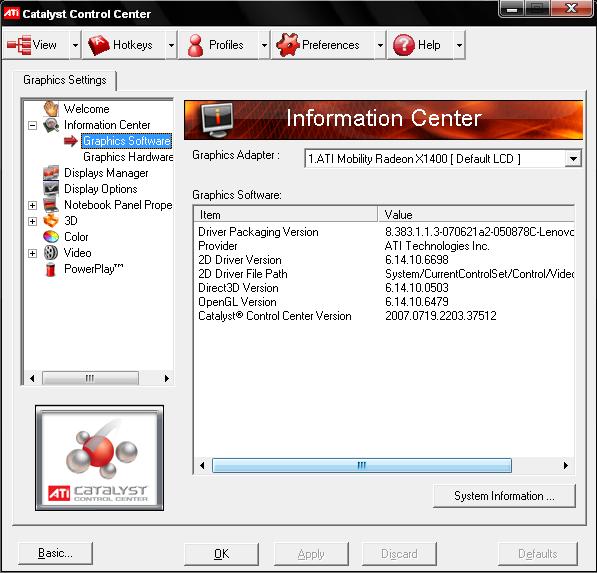The height and width of the screenshot is (573, 597).
Task: Open Color settings in the tree
Action: tap(76, 237)
